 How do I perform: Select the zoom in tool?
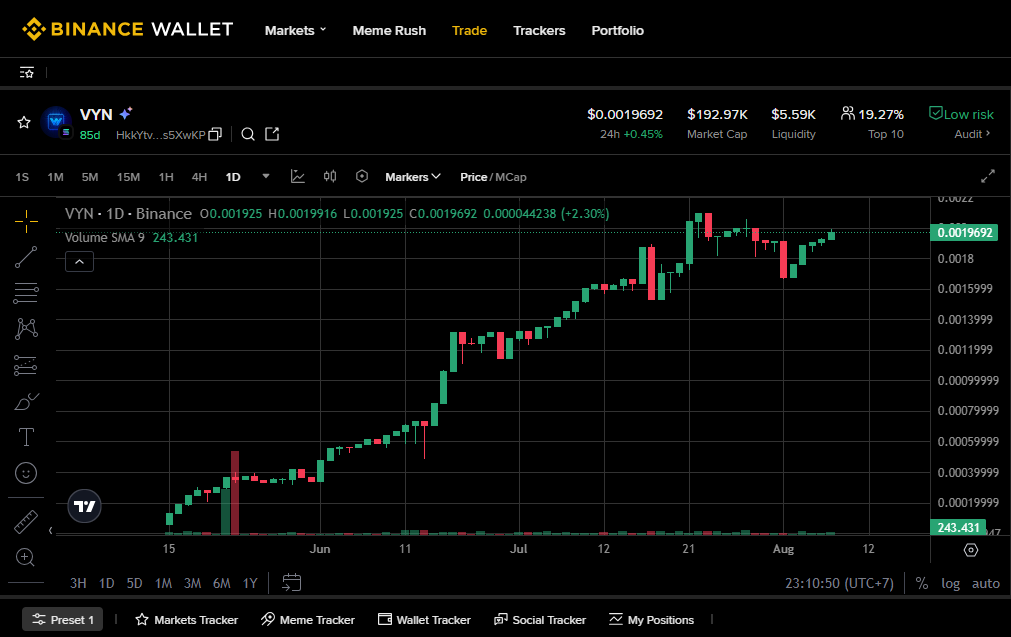click(x=25, y=557)
